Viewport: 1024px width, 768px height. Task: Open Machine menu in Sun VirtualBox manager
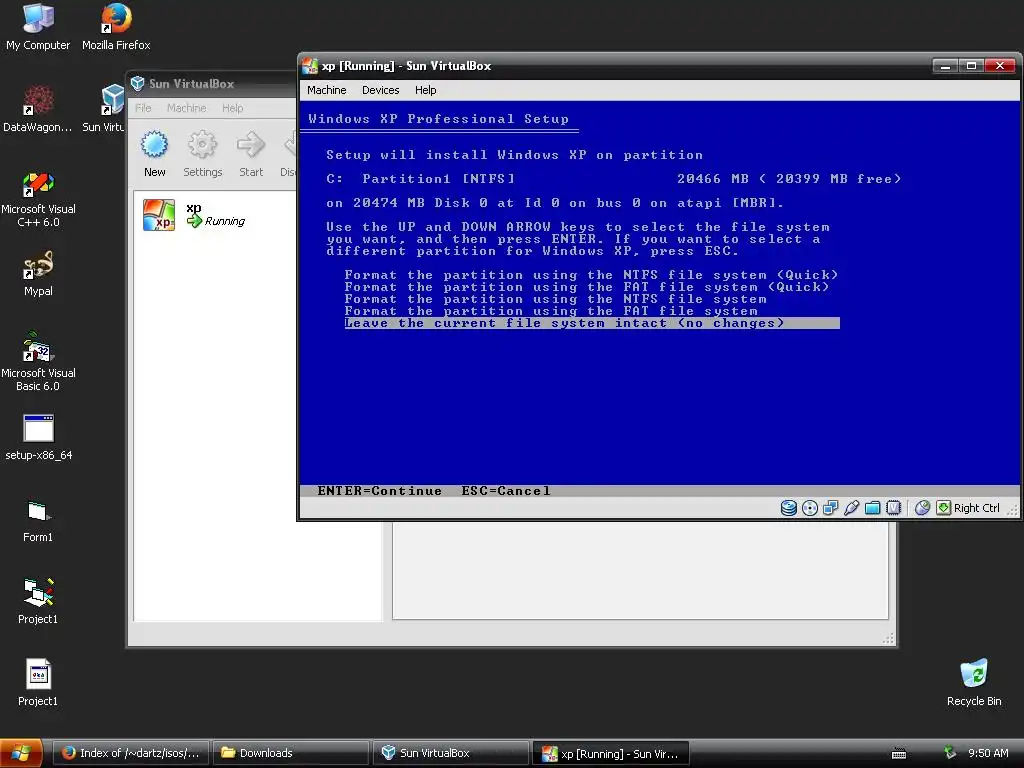coord(186,108)
